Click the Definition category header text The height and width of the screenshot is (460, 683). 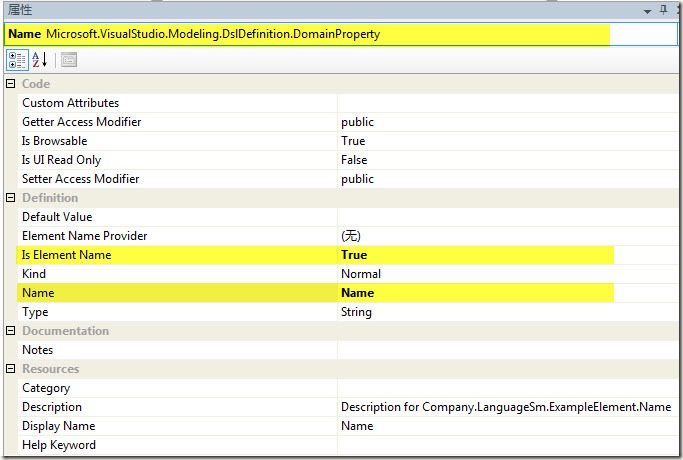(50, 198)
